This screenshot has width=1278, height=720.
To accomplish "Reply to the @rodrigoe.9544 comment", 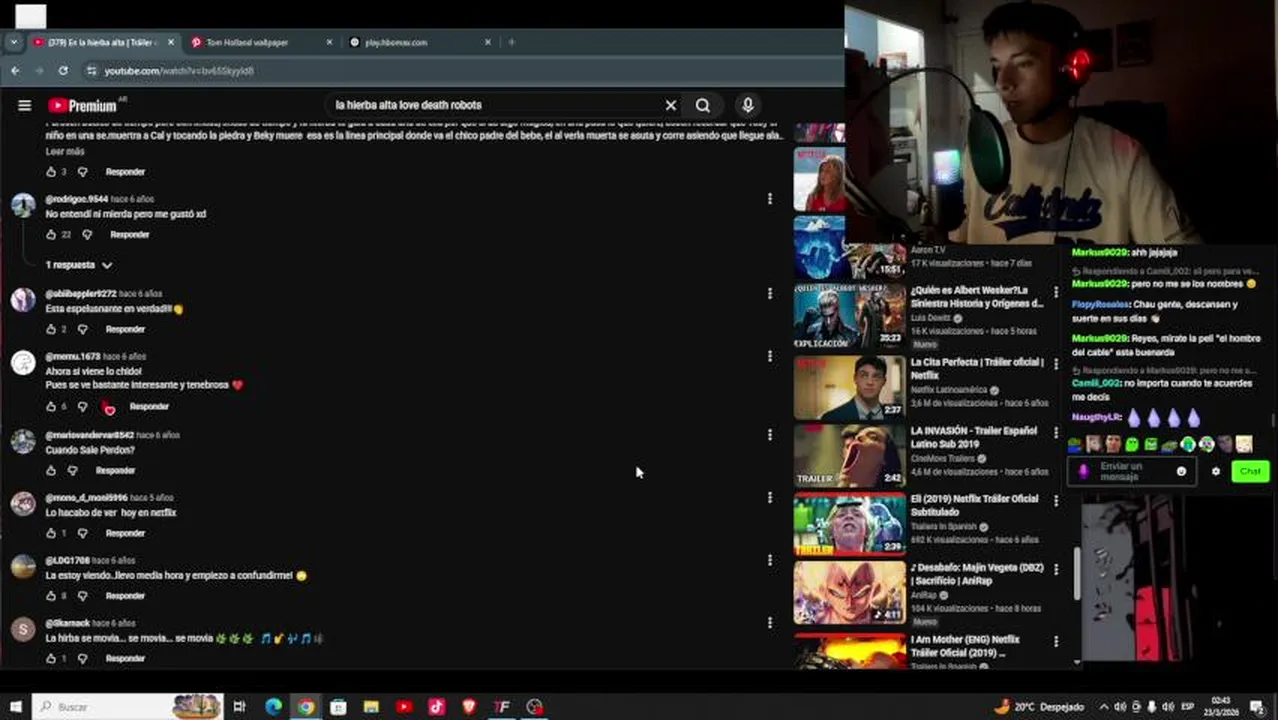I will (130, 235).
